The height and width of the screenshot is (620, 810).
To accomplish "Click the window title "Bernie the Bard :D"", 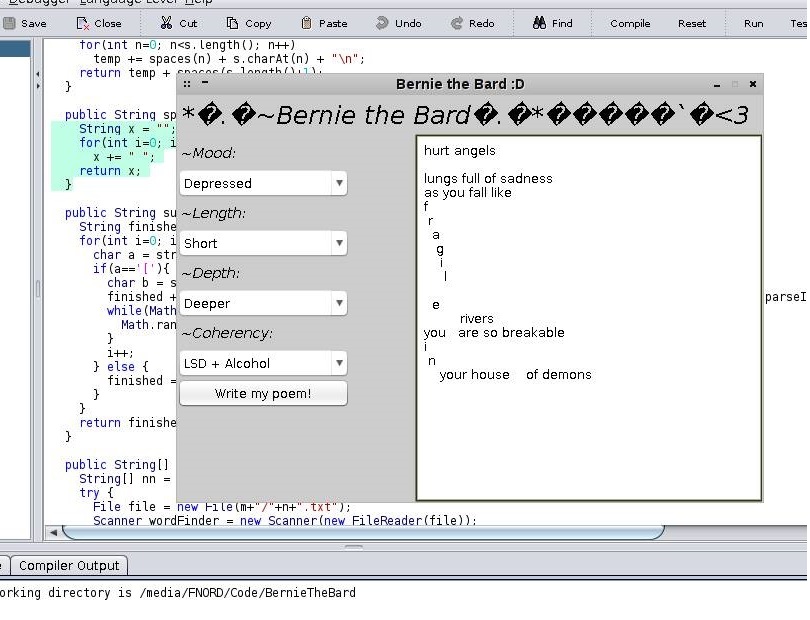I will coord(460,84).
